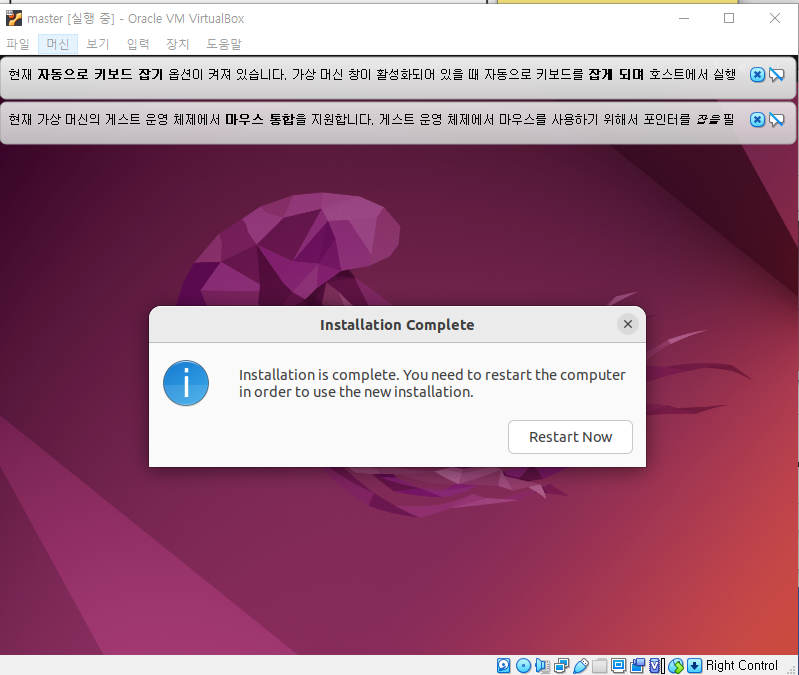Click the blue info icon in dialog
Viewport: 799px width, 675px height.
(x=186, y=383)
